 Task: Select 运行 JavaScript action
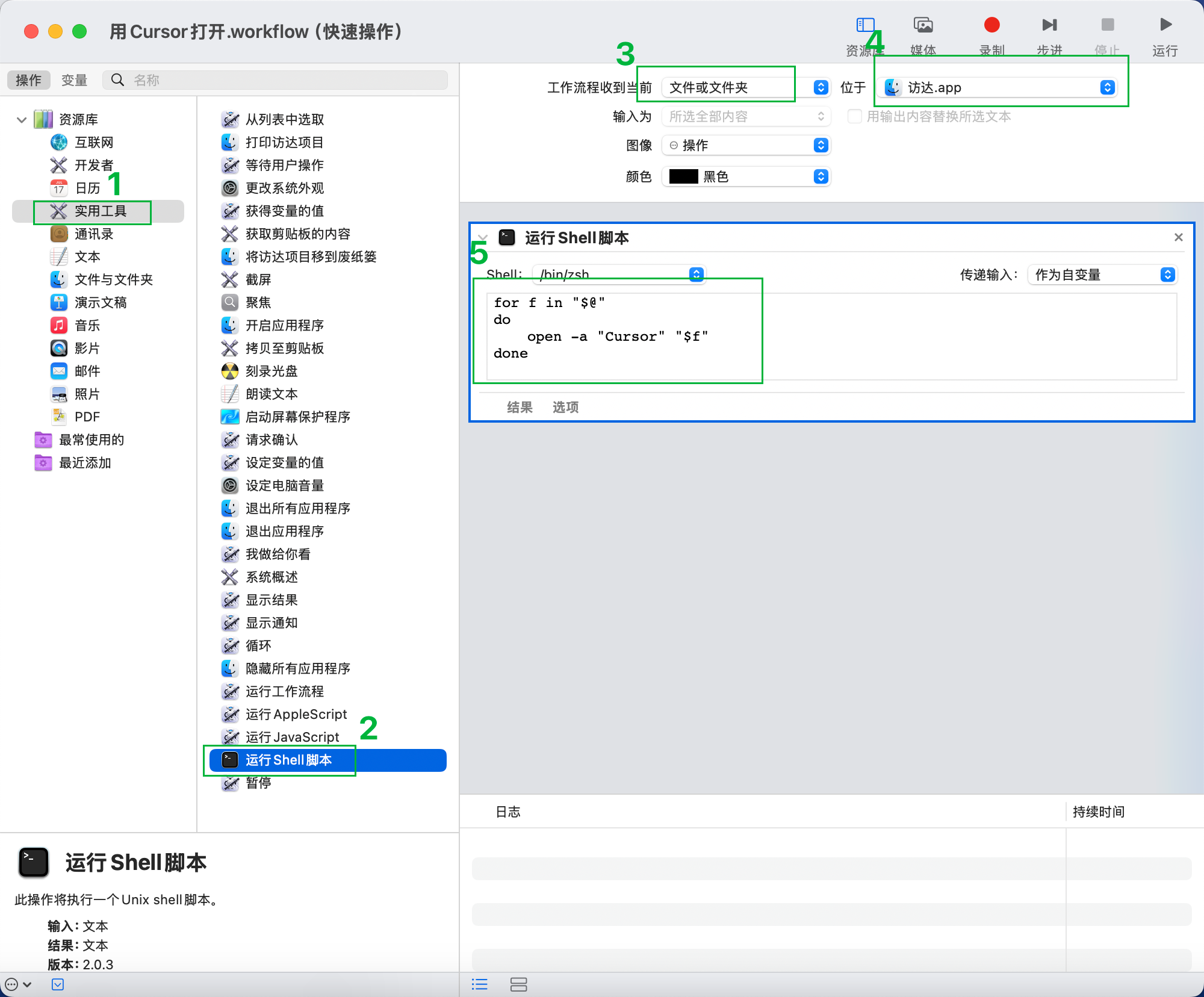click(x=292, y=738)
